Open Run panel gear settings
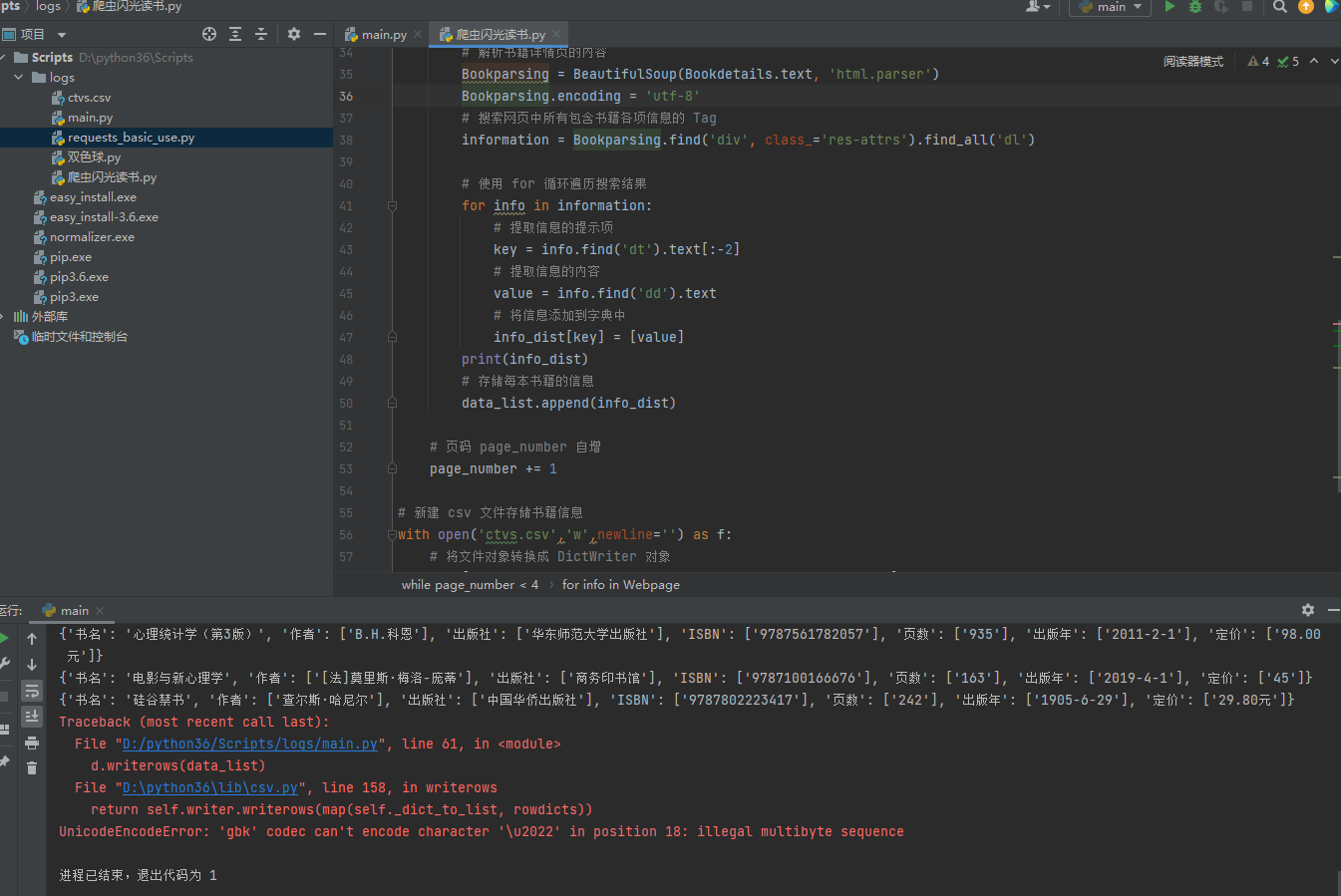The image size is (1341, 896). [1308, 610]
